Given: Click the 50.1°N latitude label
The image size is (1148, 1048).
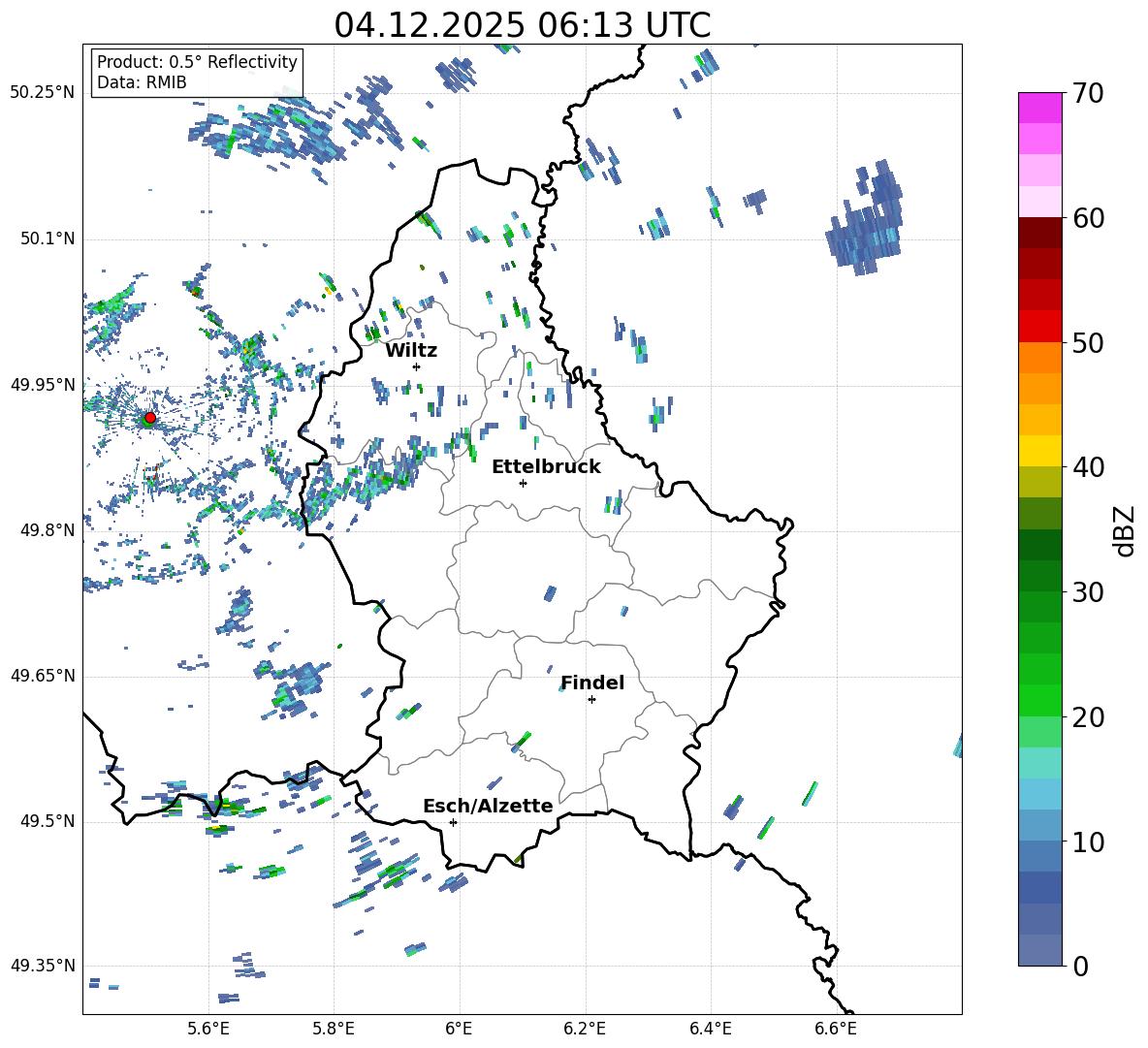Looking at the screenshot, I should point(47,238).
